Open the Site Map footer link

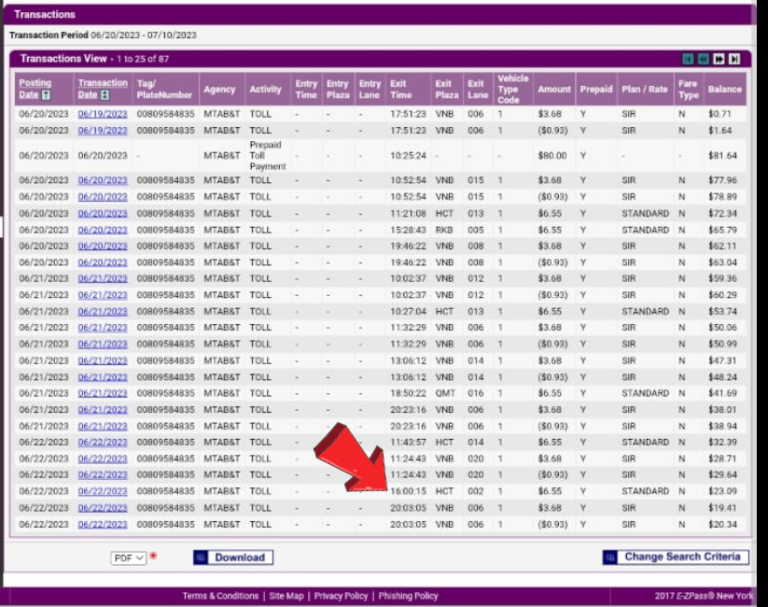coord(286,596)
